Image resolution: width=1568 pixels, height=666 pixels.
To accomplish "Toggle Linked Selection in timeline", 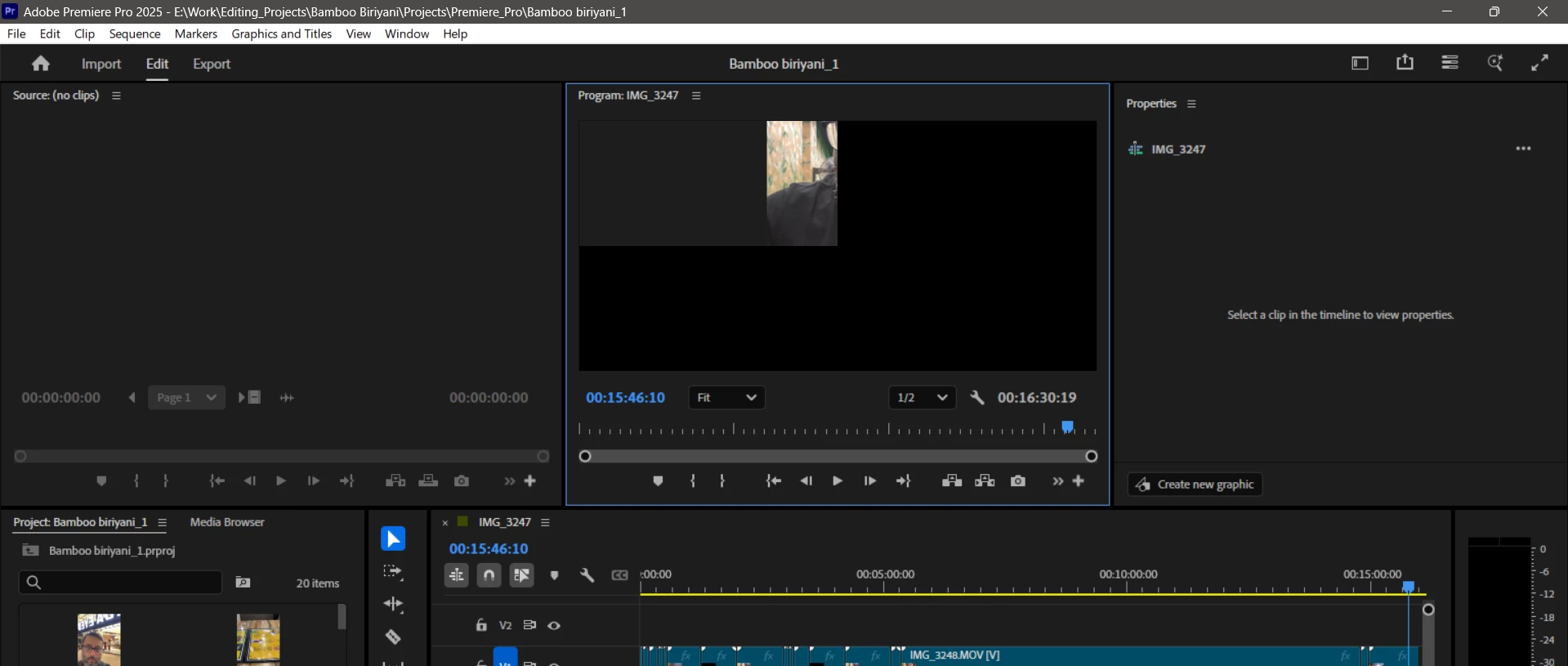I will [522, 575].
